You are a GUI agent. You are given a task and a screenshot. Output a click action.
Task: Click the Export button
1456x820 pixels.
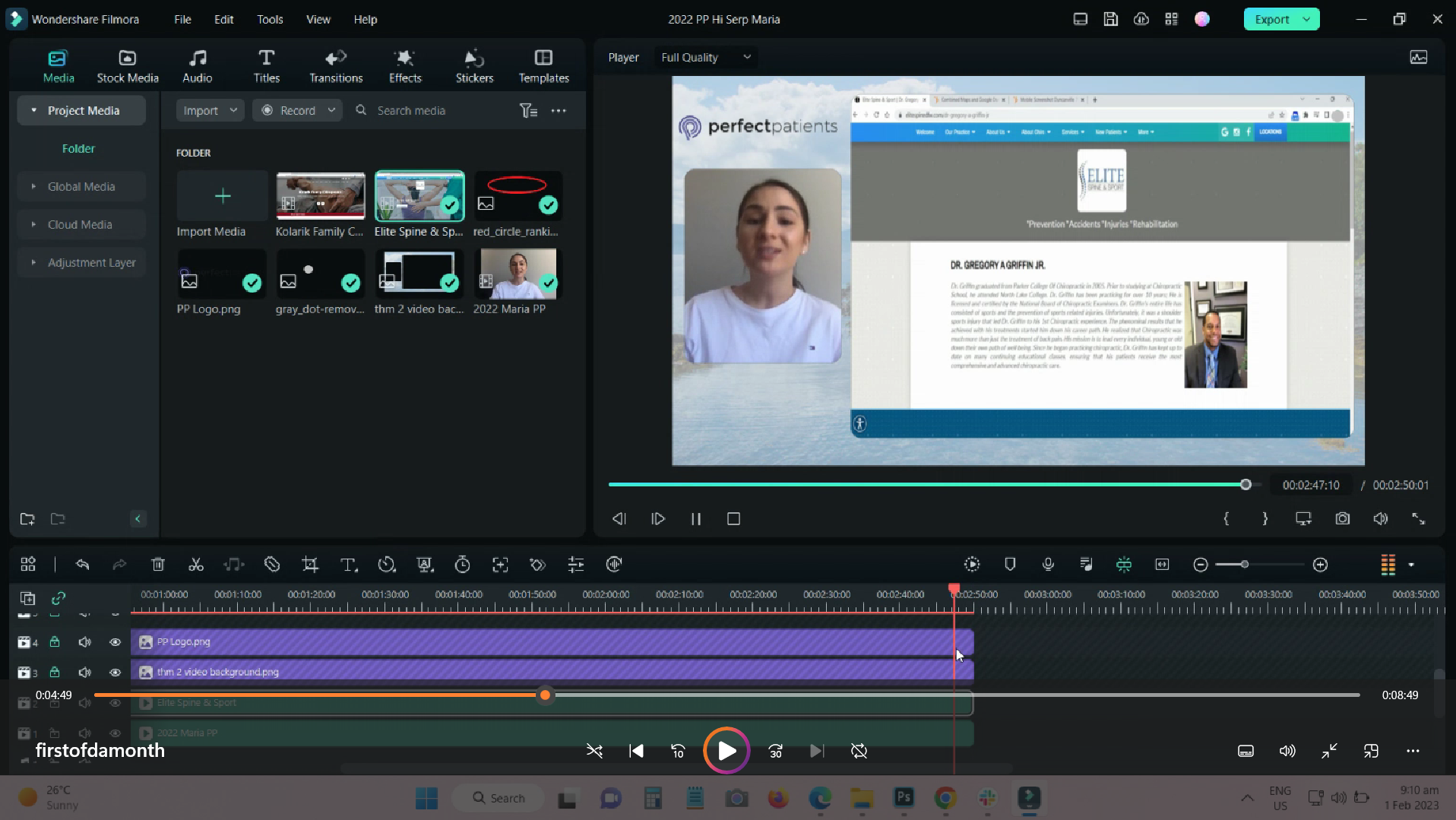(x=1272, y=19)
